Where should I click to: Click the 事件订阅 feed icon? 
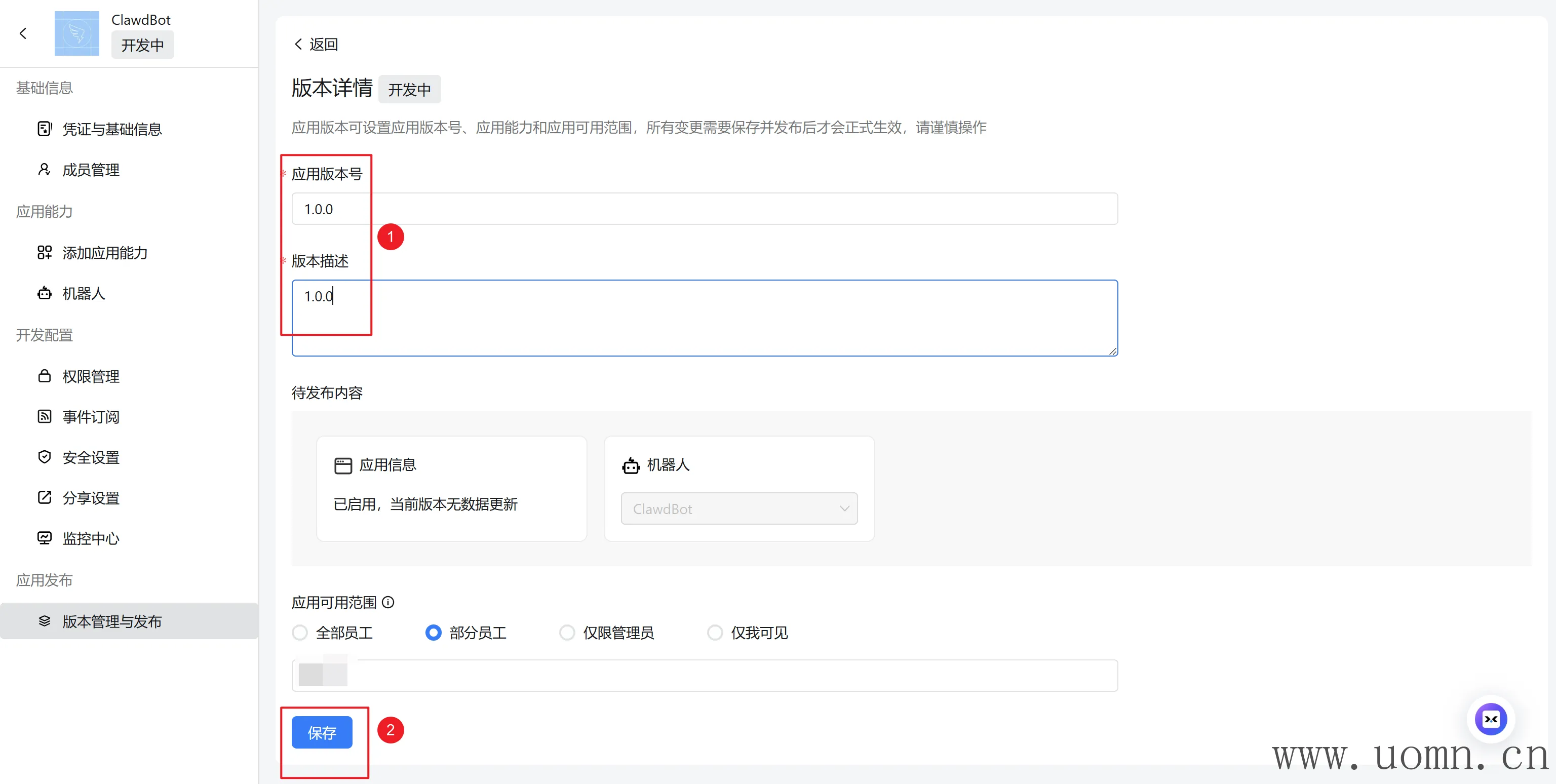[x=44, y=417]
